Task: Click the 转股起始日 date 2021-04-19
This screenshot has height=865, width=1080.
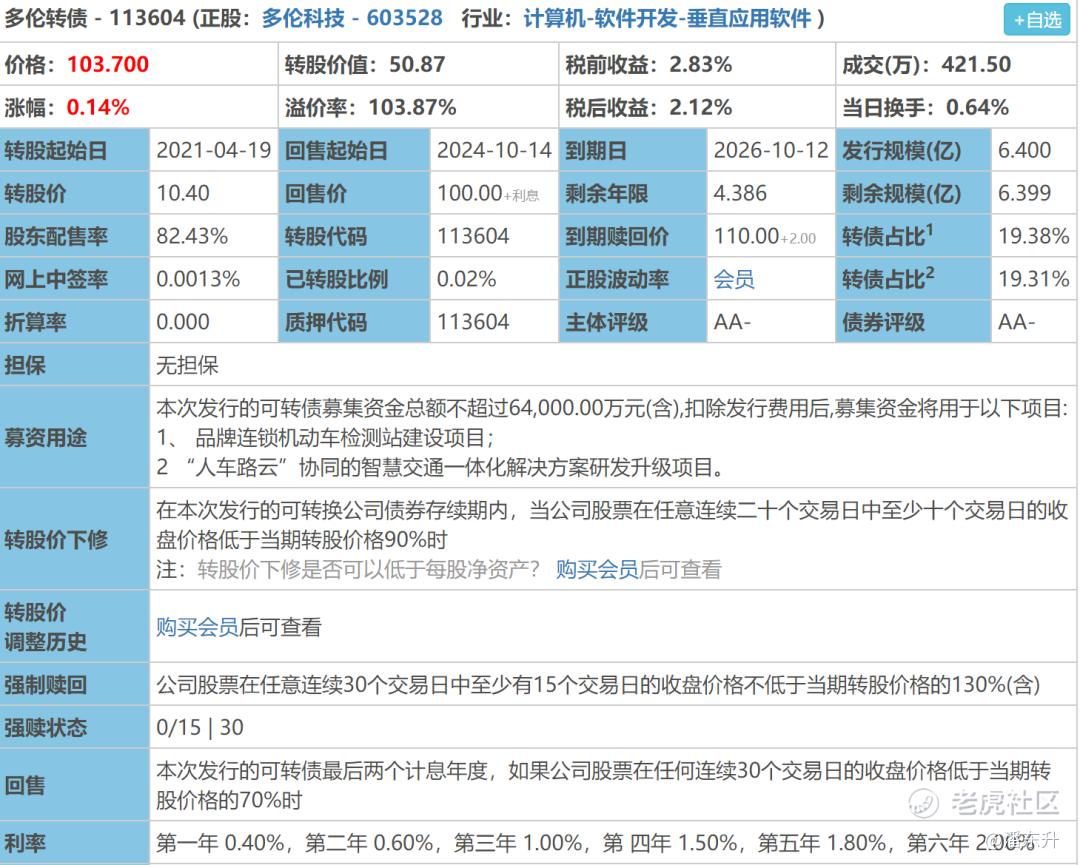Action: pos(214,150)
